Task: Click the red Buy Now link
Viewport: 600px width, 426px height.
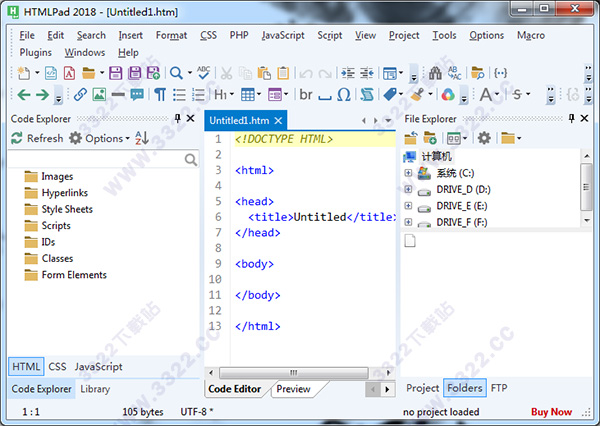Action: tap(551, 412)
